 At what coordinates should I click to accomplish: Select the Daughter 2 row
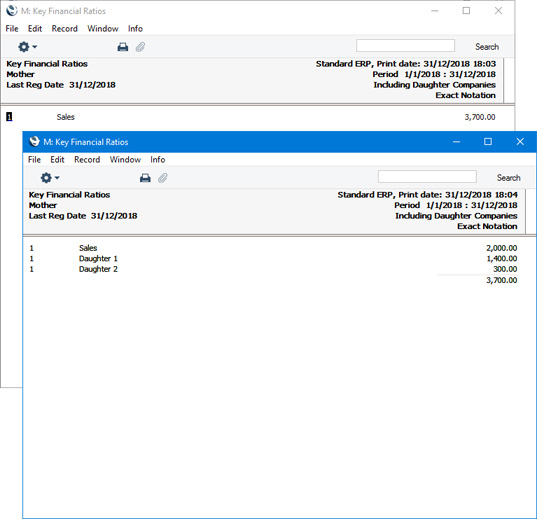click(273, 269)
